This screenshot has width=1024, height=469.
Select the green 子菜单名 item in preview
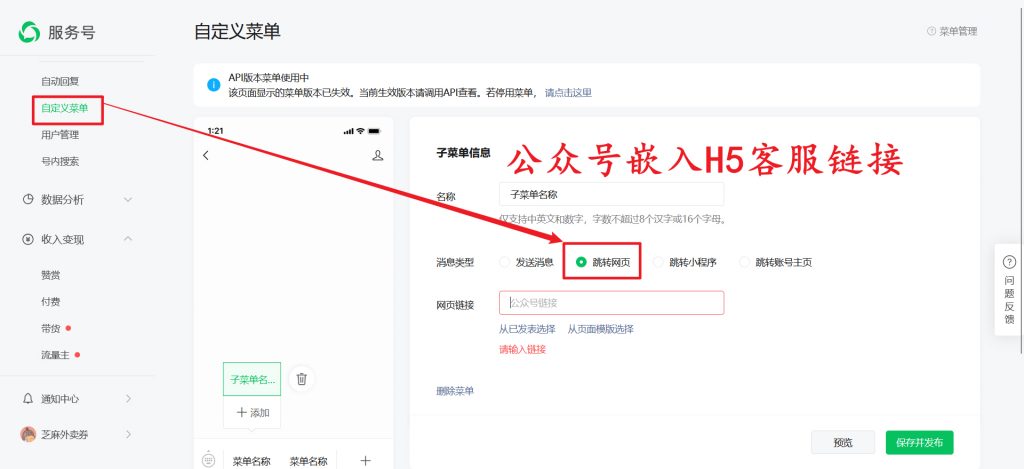point(252,379)
